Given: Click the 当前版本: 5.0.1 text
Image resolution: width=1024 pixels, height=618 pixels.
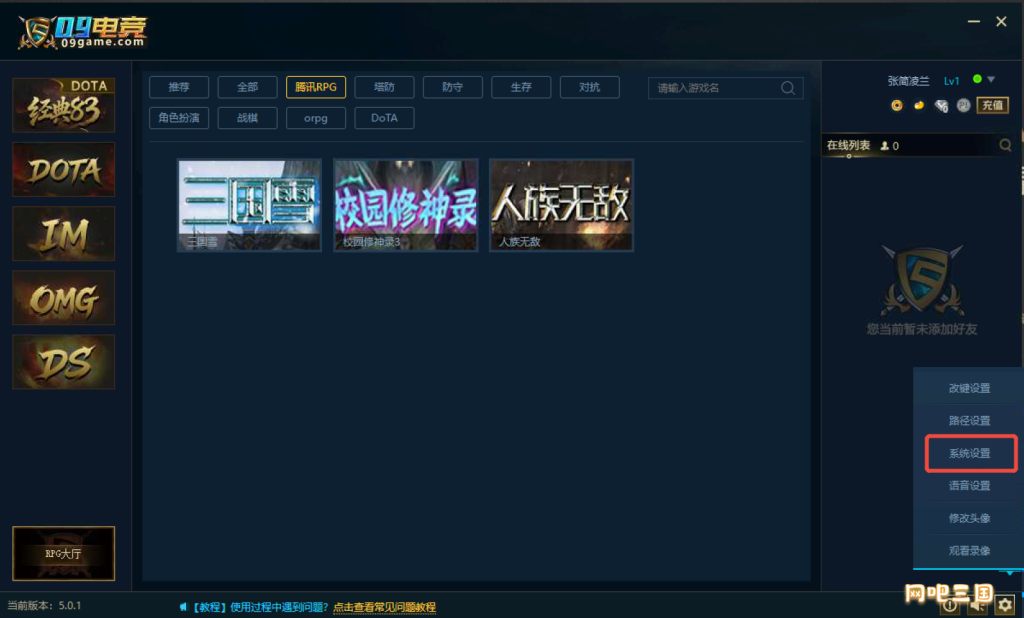Looking at the screenshot, I should click(x=44, y=606).
